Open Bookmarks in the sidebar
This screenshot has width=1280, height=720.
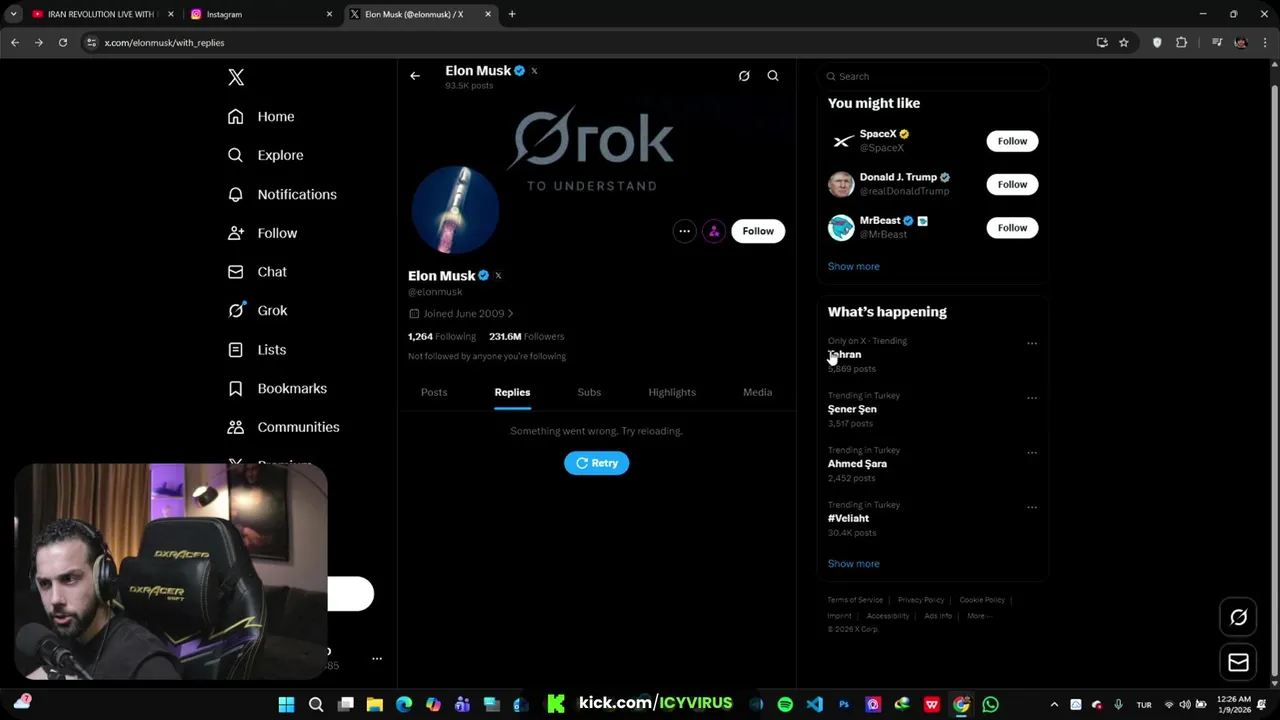click(277, 388)
